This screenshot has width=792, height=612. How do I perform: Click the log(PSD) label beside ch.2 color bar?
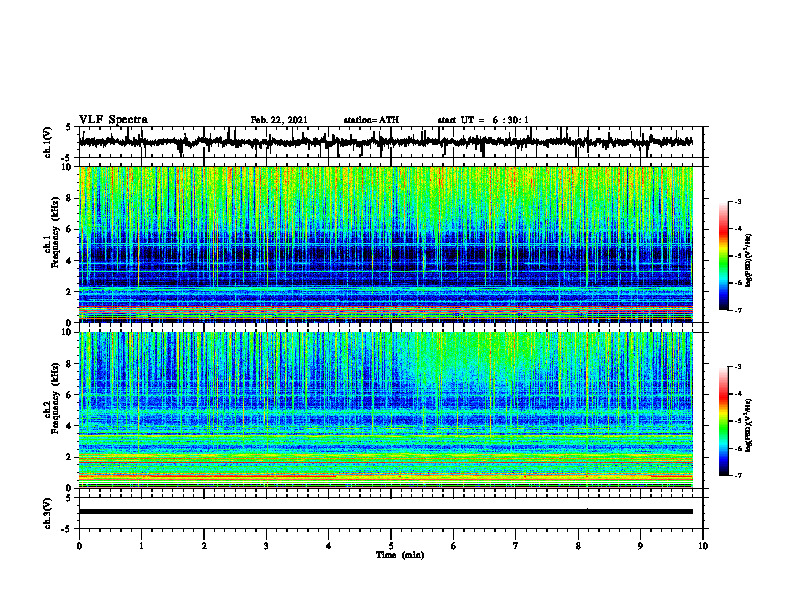pyautogui.click(x=749, y=425)
